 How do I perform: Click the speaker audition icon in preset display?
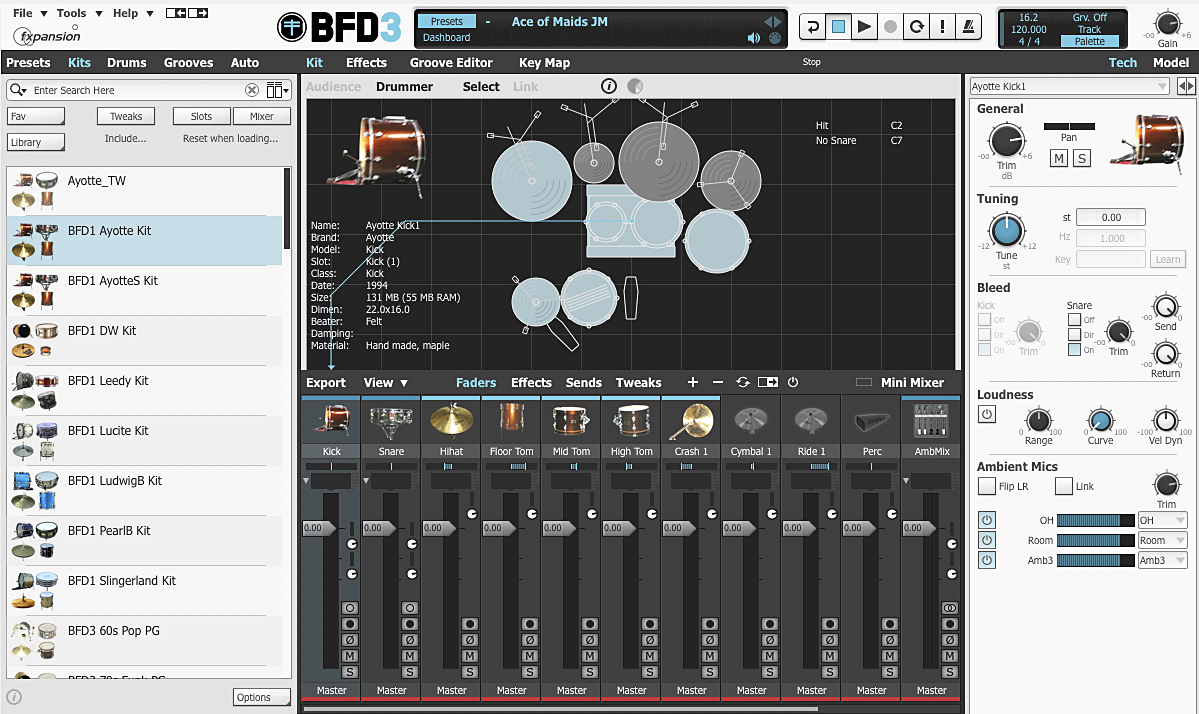pyautogui.click(x=753, y=37)
